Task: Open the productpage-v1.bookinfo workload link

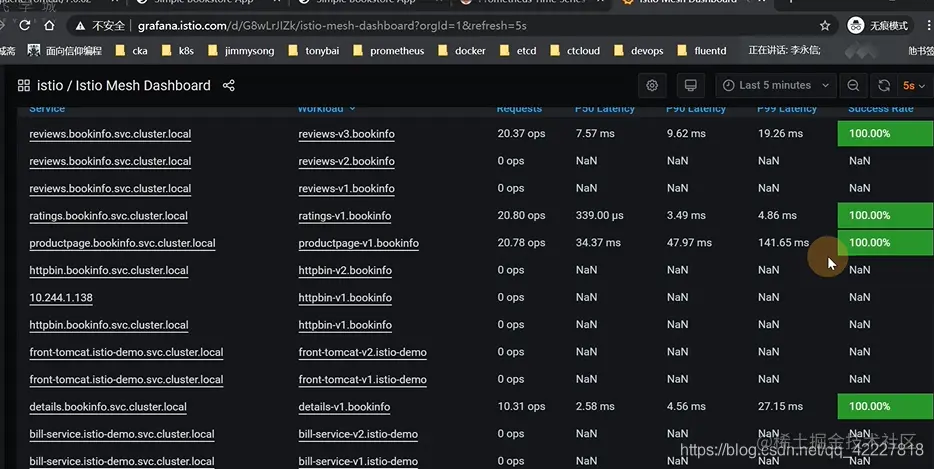Action: pos(359,244)
